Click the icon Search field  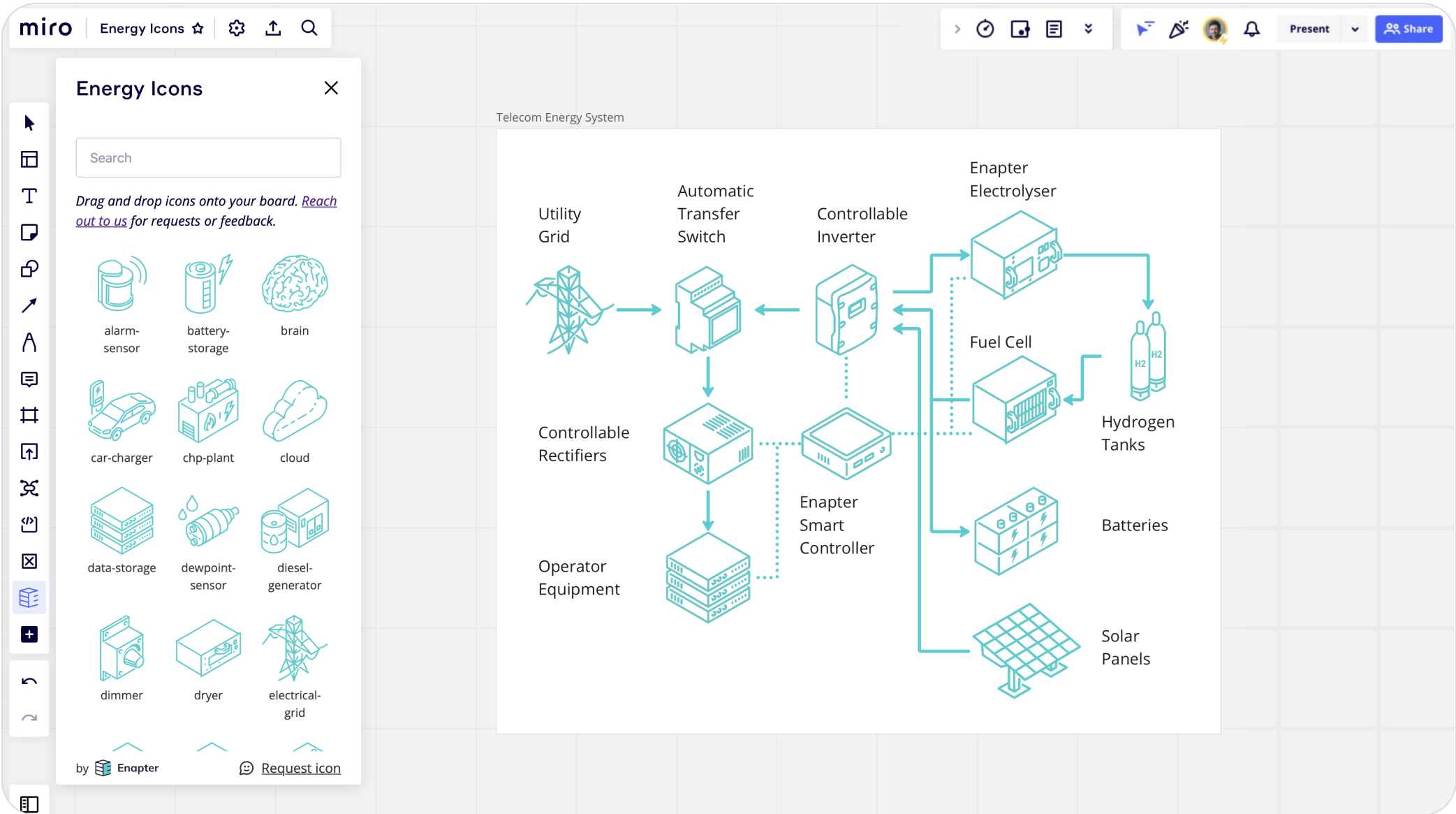coord(208,158)
